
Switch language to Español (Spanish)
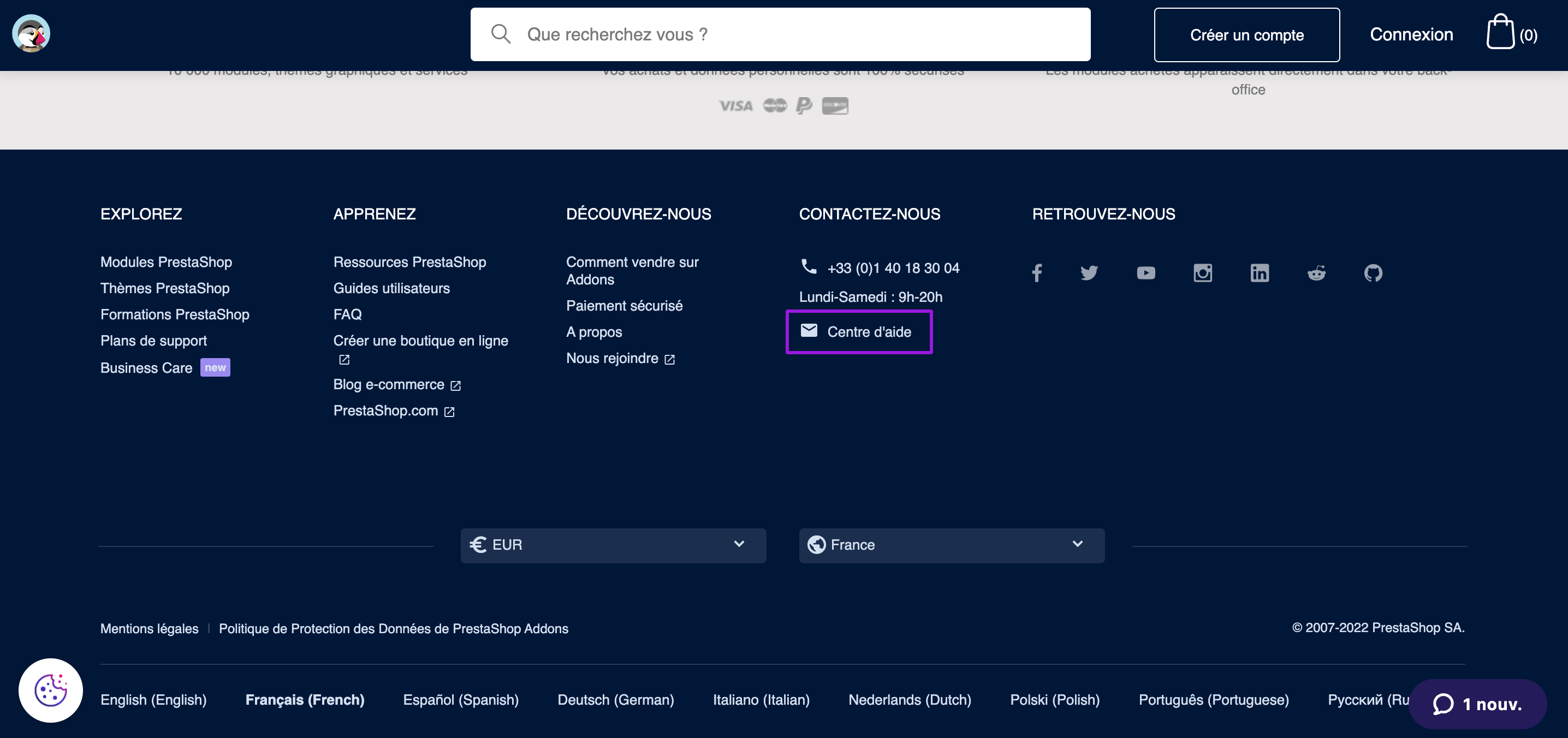click(x=461, y=700)
